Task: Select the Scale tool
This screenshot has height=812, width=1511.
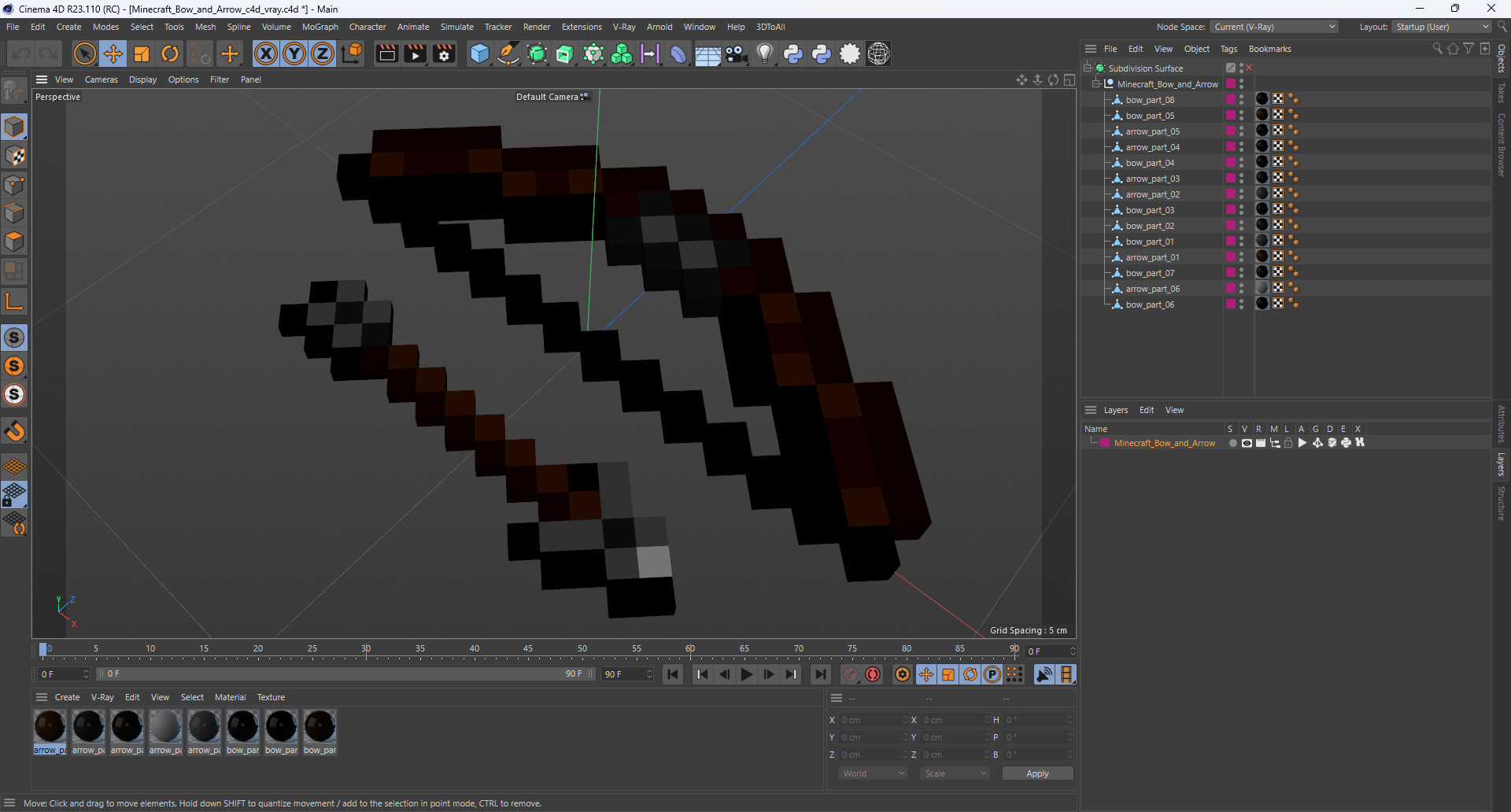Action: [142, 54]
